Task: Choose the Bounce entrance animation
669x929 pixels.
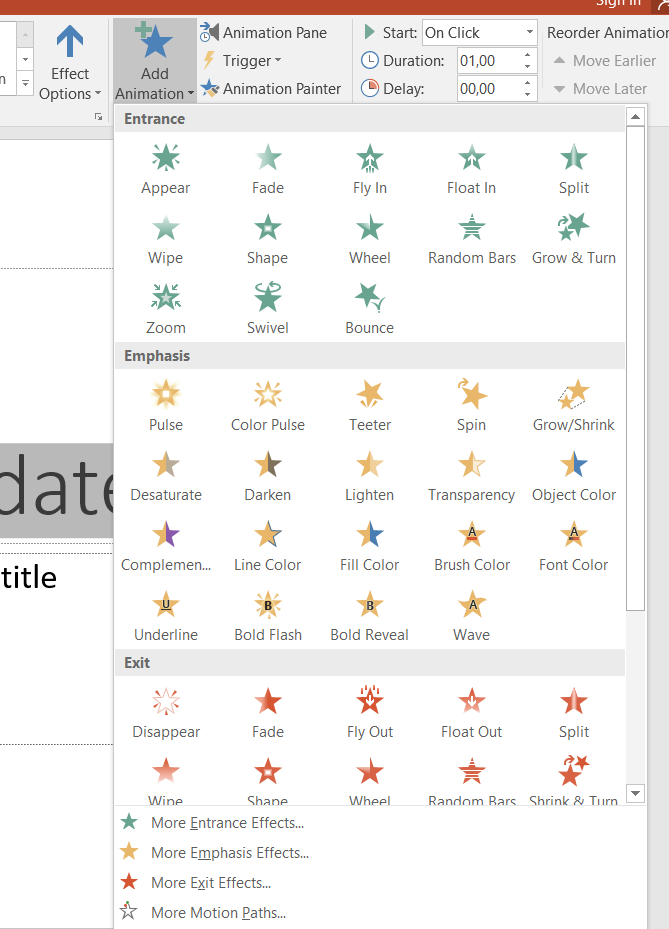Action: coord(370,309)
